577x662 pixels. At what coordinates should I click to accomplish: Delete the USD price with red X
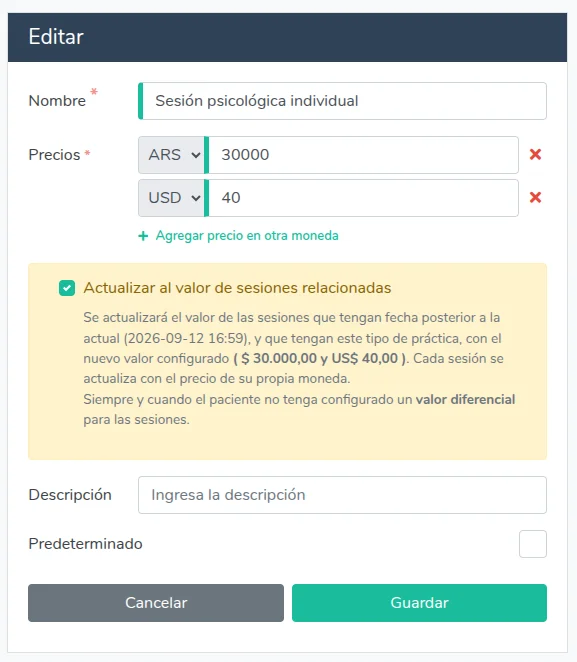535,198
